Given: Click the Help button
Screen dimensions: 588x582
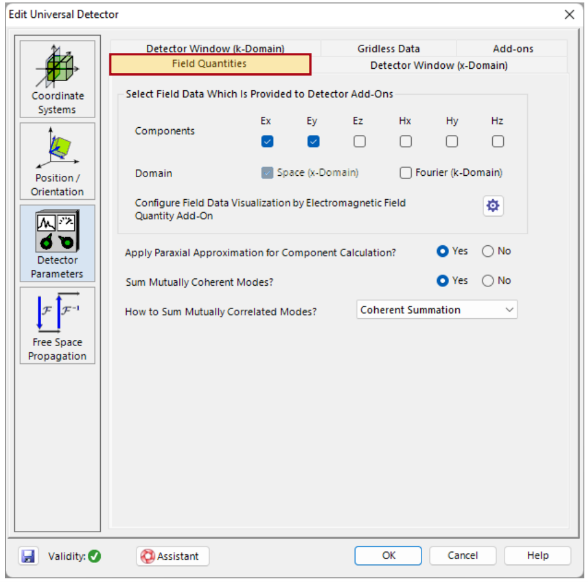Looking at the screenshot, I should click(538, 555).
